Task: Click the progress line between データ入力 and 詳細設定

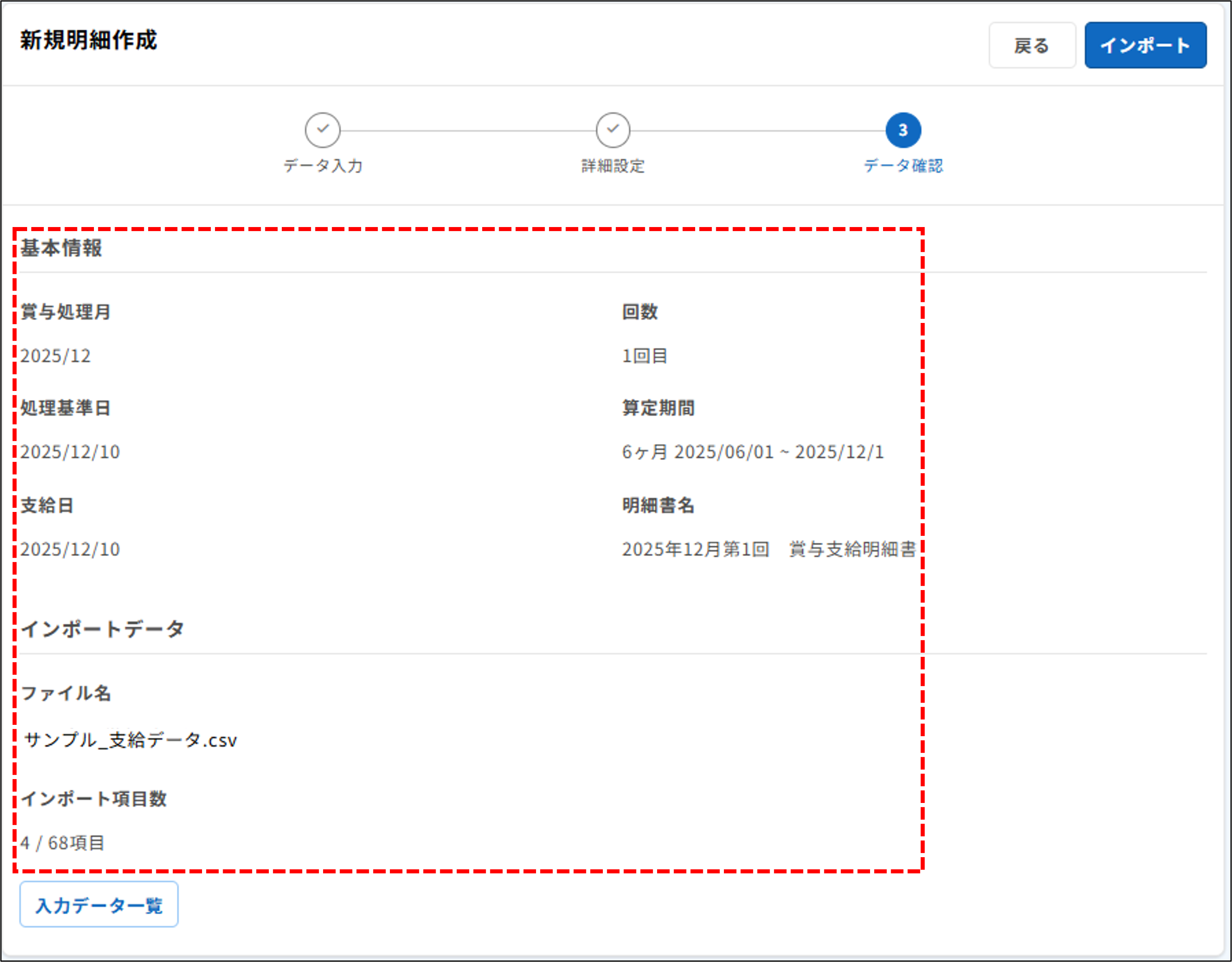Action: pos(468,129)
